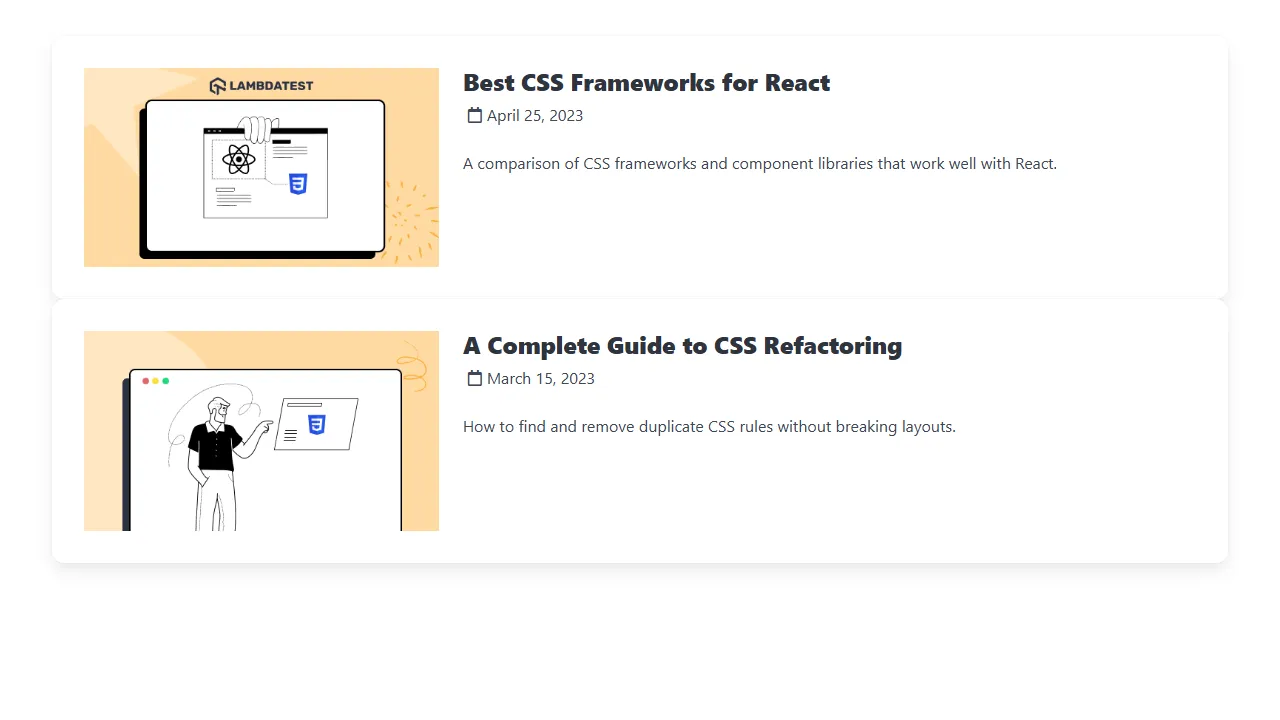Select the April 25, 2023 date text
The height and width of the screenshot is (720, 1280).
coord(535,115)
